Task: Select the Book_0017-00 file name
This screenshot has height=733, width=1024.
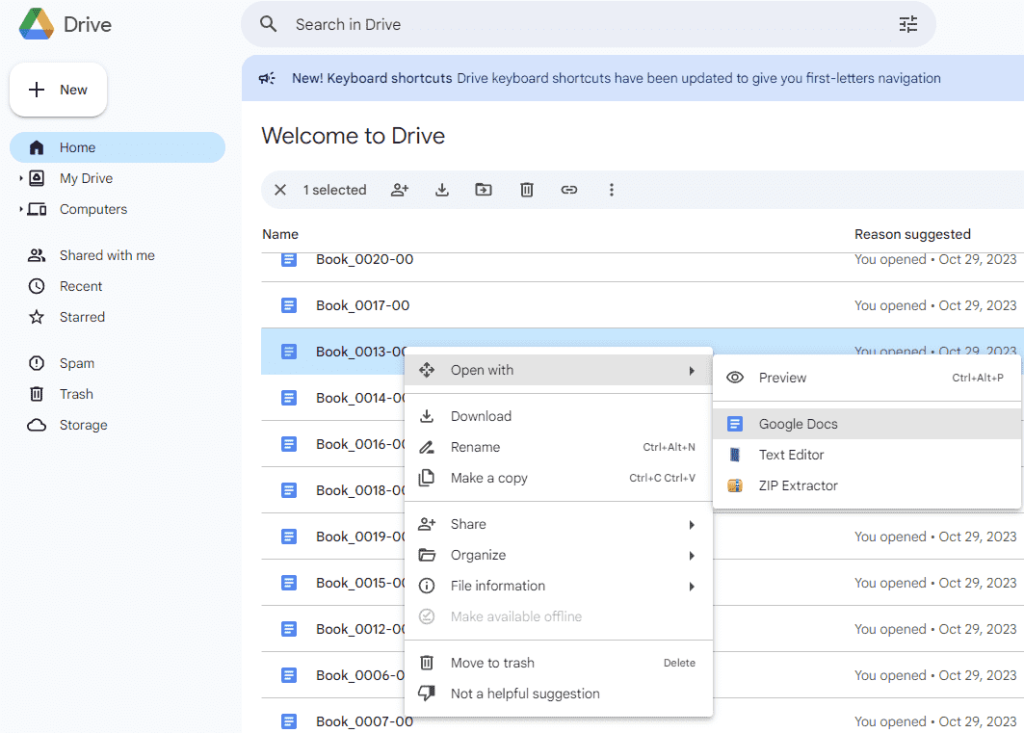Action: pyautogui.click(x=362, y=305)
